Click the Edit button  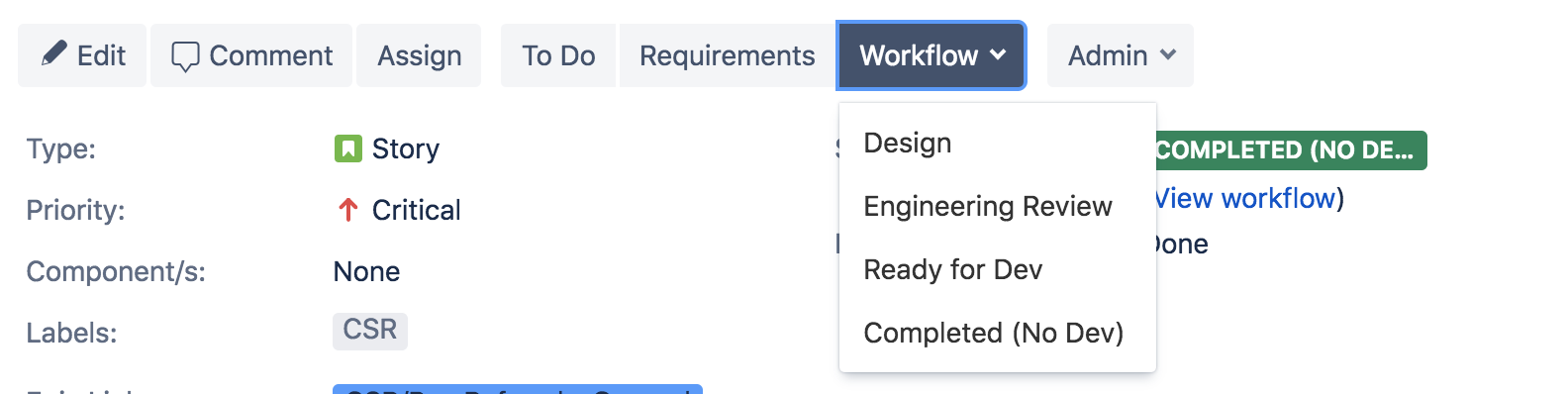pyautogui.click(x=82, y=55)
